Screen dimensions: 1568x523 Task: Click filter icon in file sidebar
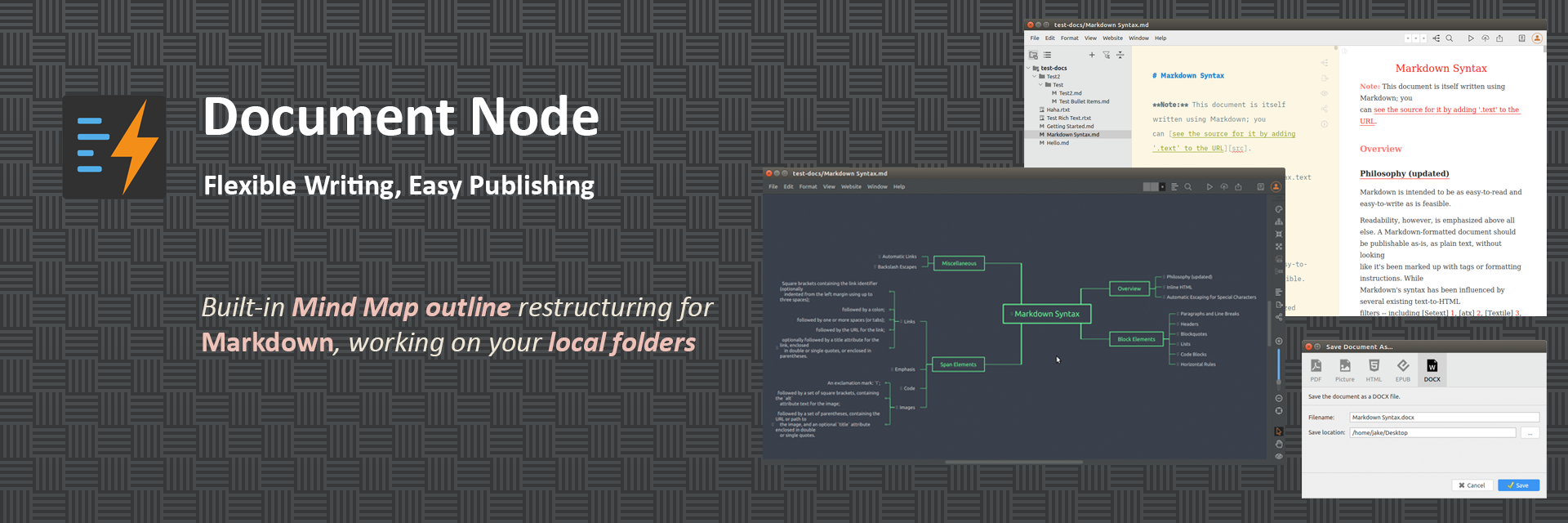coord(1107,55)
